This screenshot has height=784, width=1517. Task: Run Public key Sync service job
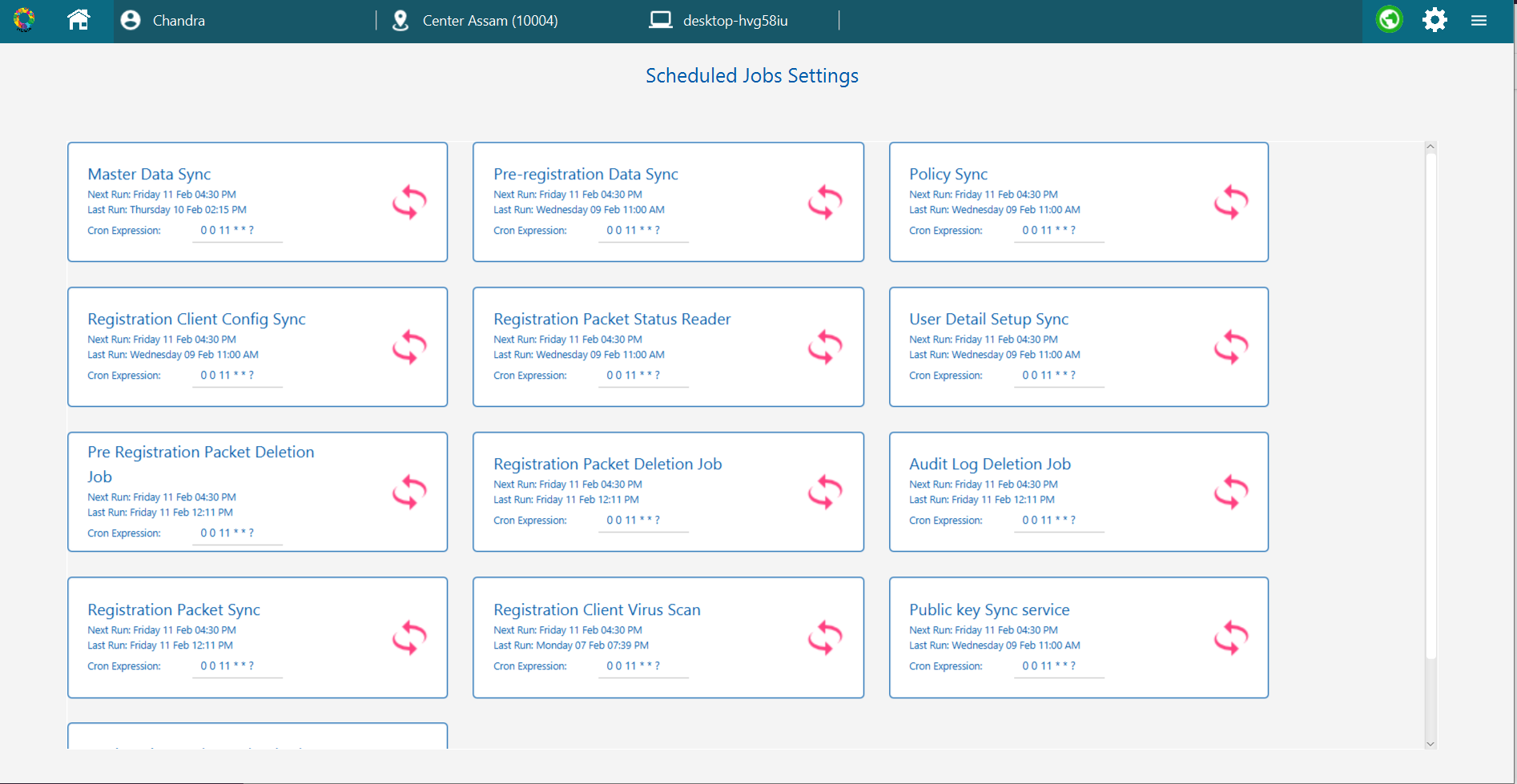[1231, 637]
